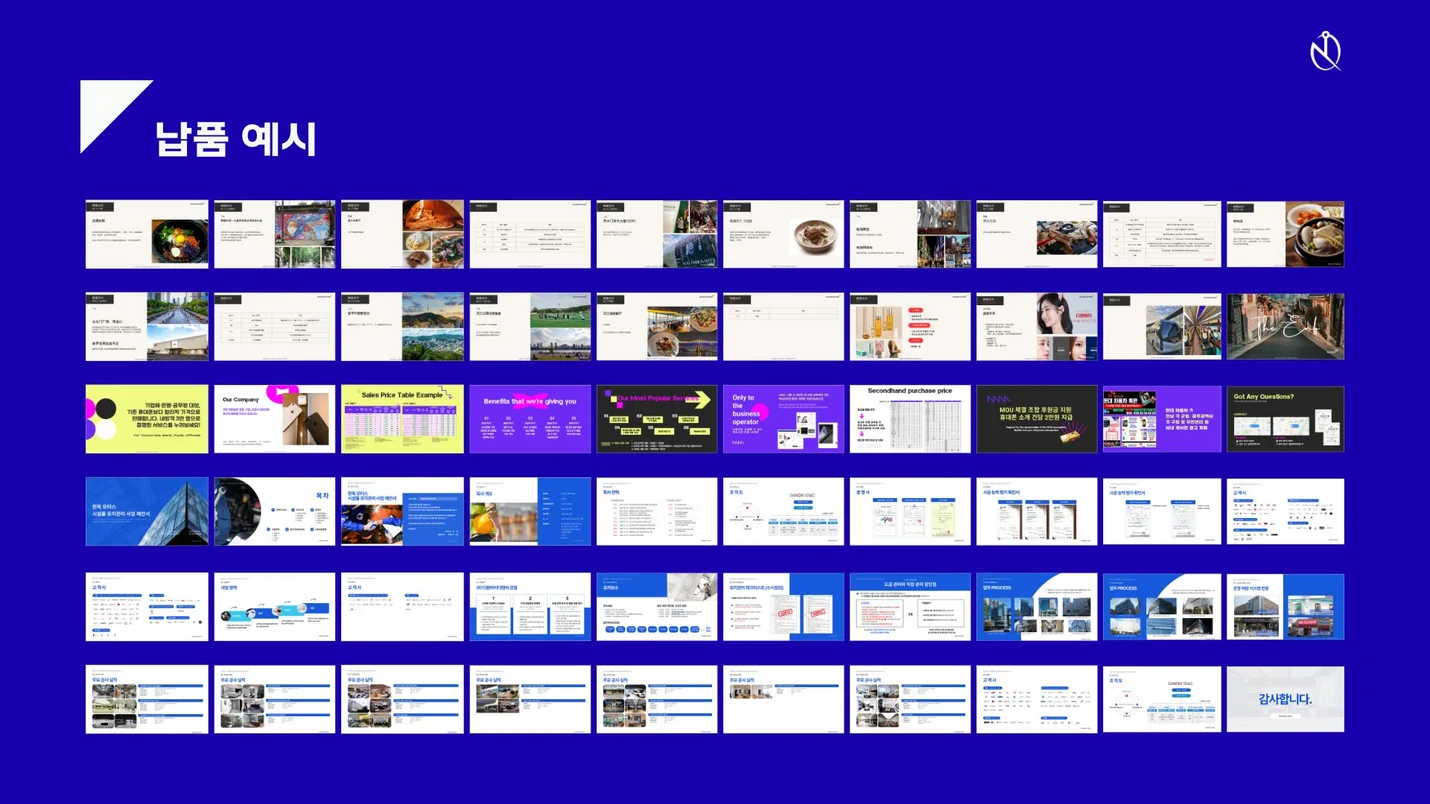Image resolution: width=1430 pixels, height=804 pixels.
Task: Open the slide with the soccer field photo
Action: 530,327
